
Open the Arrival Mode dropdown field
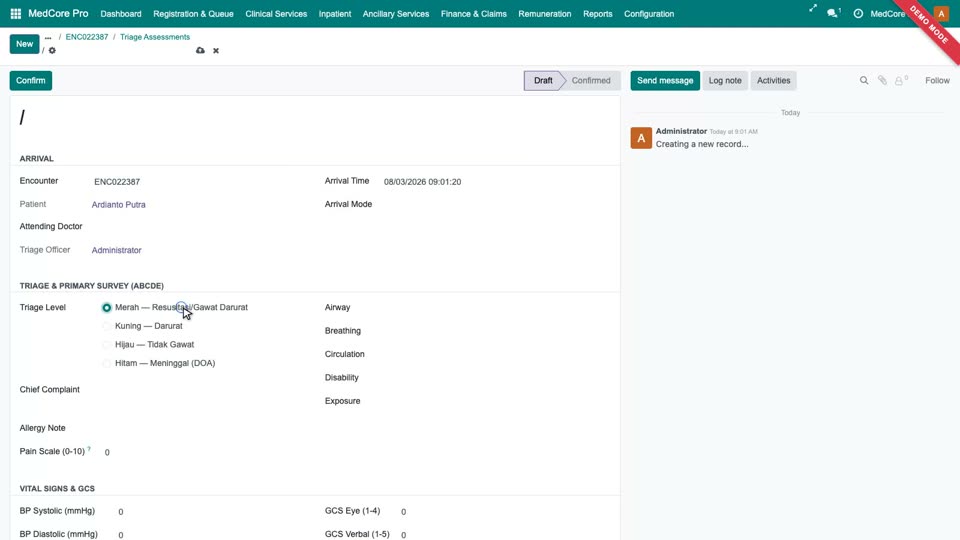pyautogui.click(x=496, y=204)
